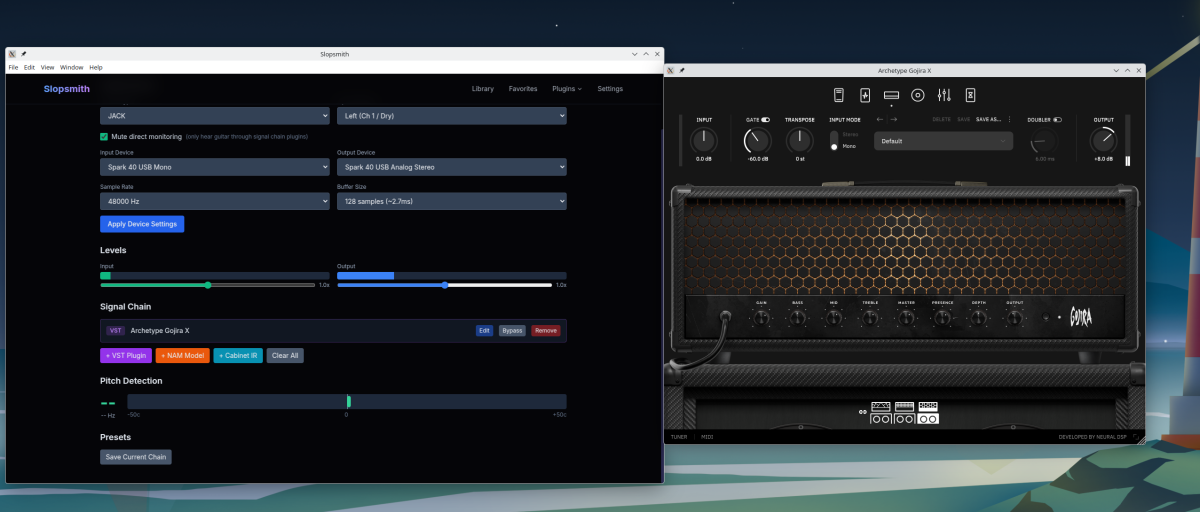The width and height of the screenshot is (1200, 512).
Task: Select the amp head section icon
Action: tap(892, 95)
